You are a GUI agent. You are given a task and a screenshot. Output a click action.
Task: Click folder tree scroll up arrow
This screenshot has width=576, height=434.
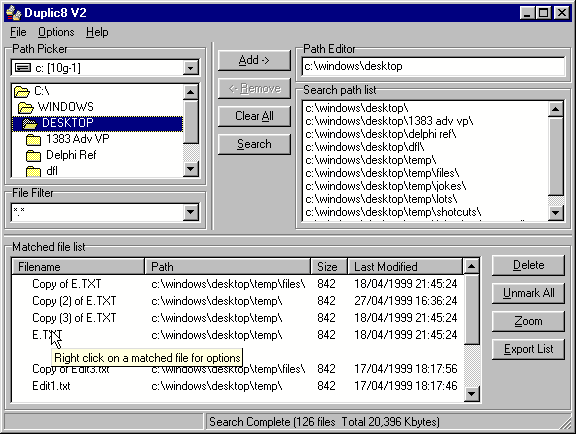(x=190, y=92)
